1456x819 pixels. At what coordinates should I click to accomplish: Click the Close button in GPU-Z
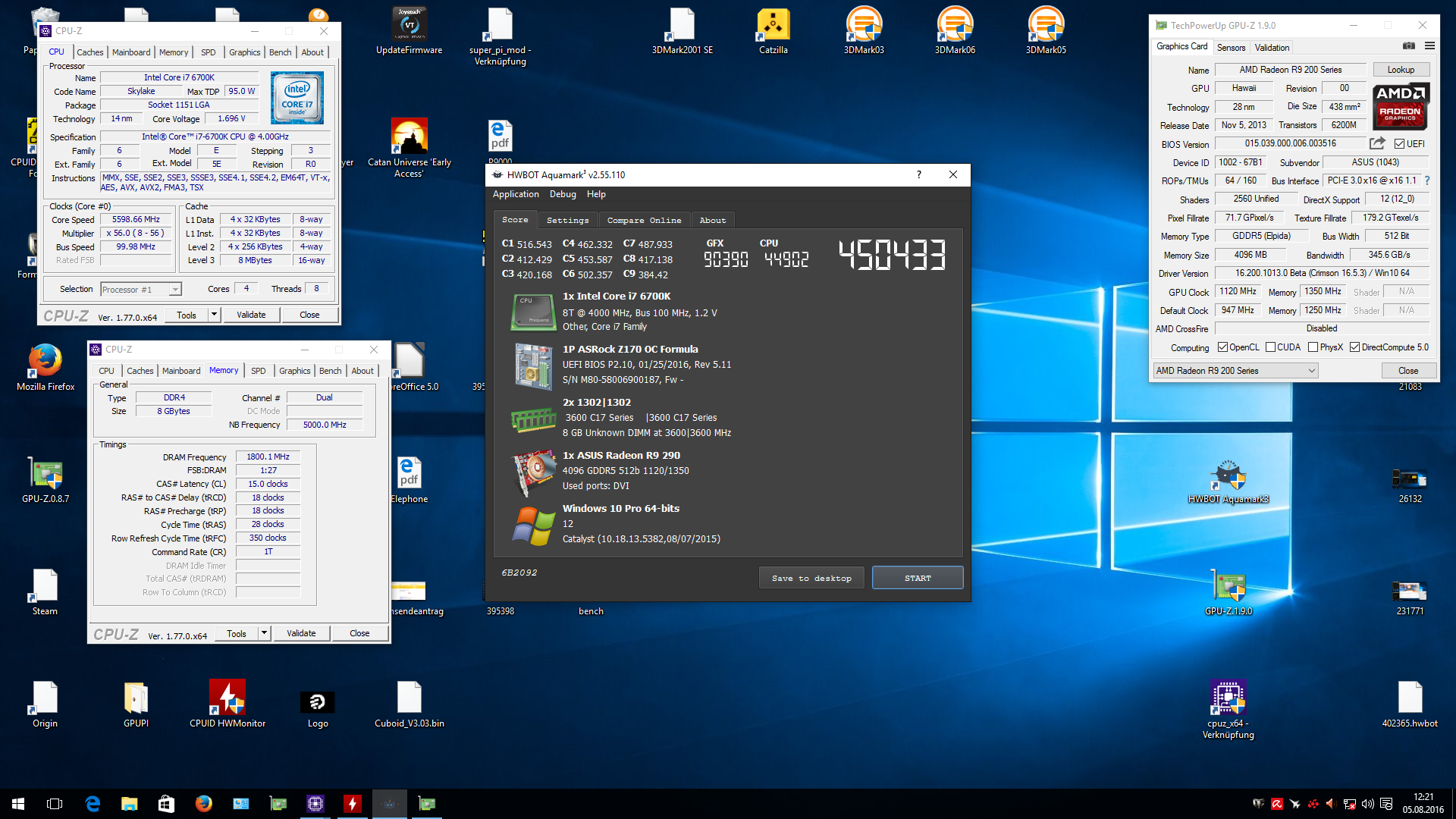(1408, 371)
